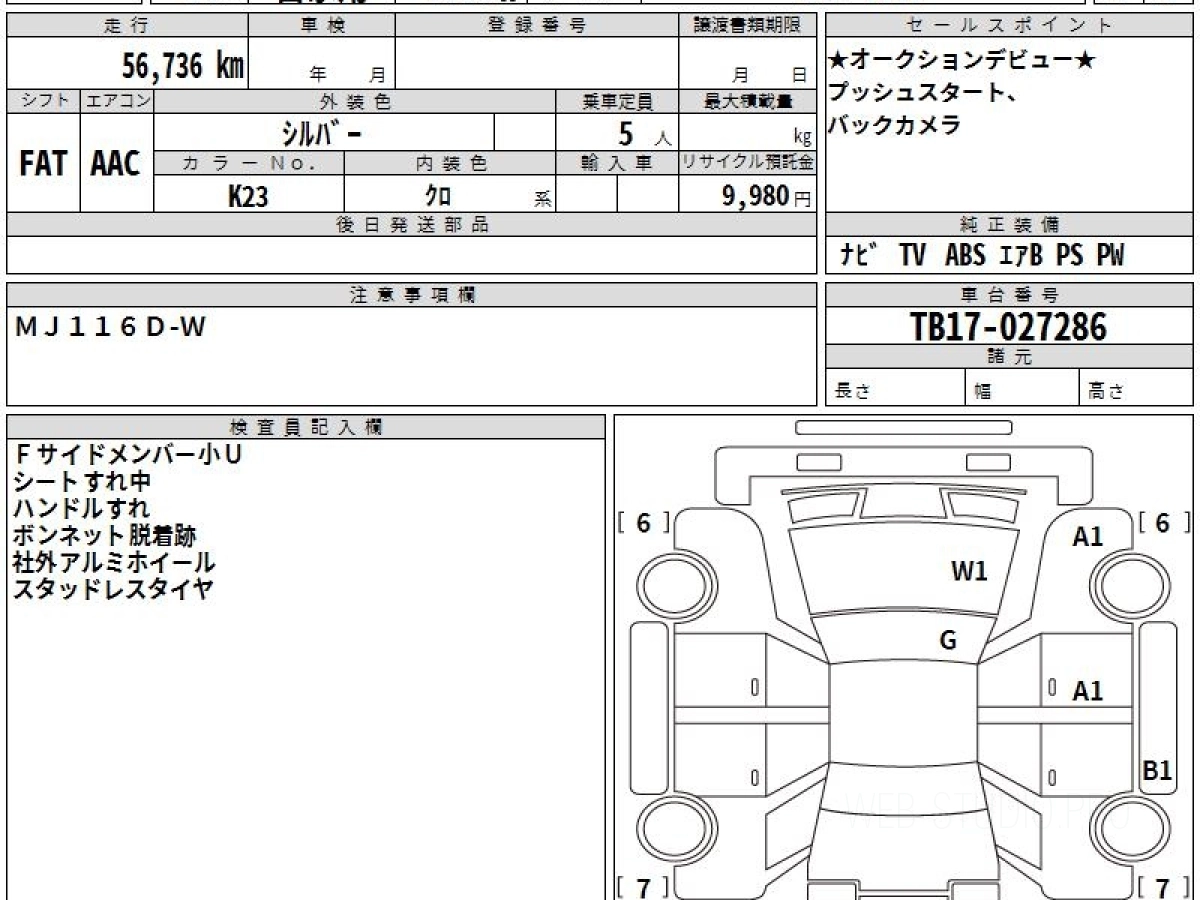This screenshot has height=900, width=1200.
Task: Select the ハンドルすれ note
Action: [82, 508]
